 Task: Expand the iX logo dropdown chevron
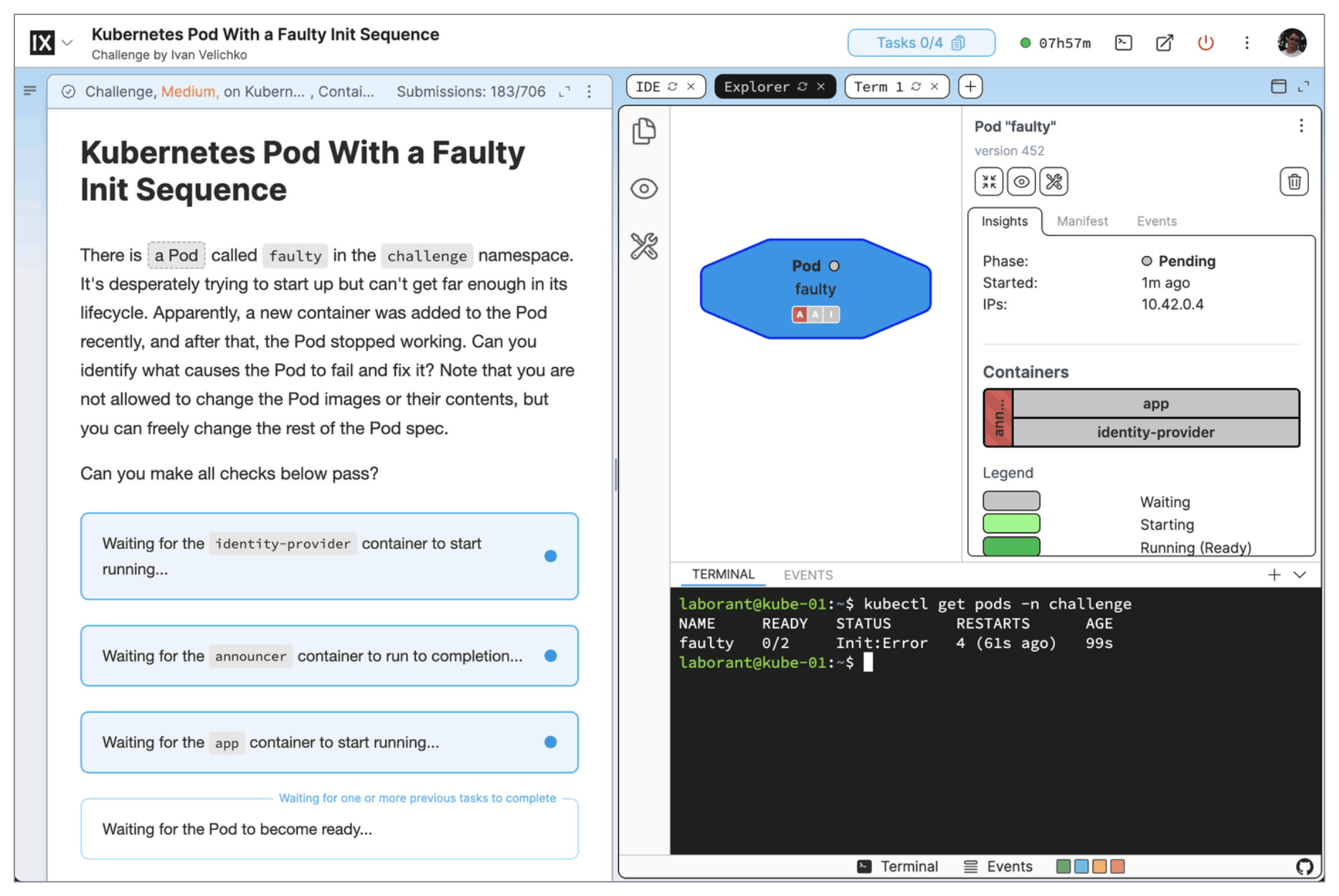pyautogui.click(x=67, y=43)
